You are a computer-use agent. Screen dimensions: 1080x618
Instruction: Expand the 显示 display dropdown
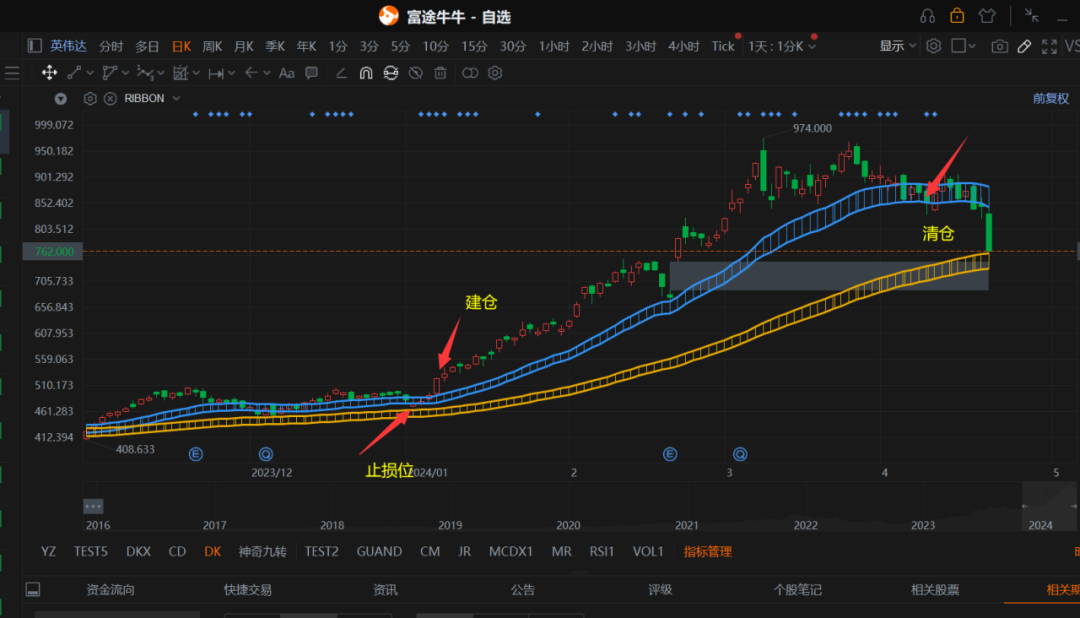[897, 46]
